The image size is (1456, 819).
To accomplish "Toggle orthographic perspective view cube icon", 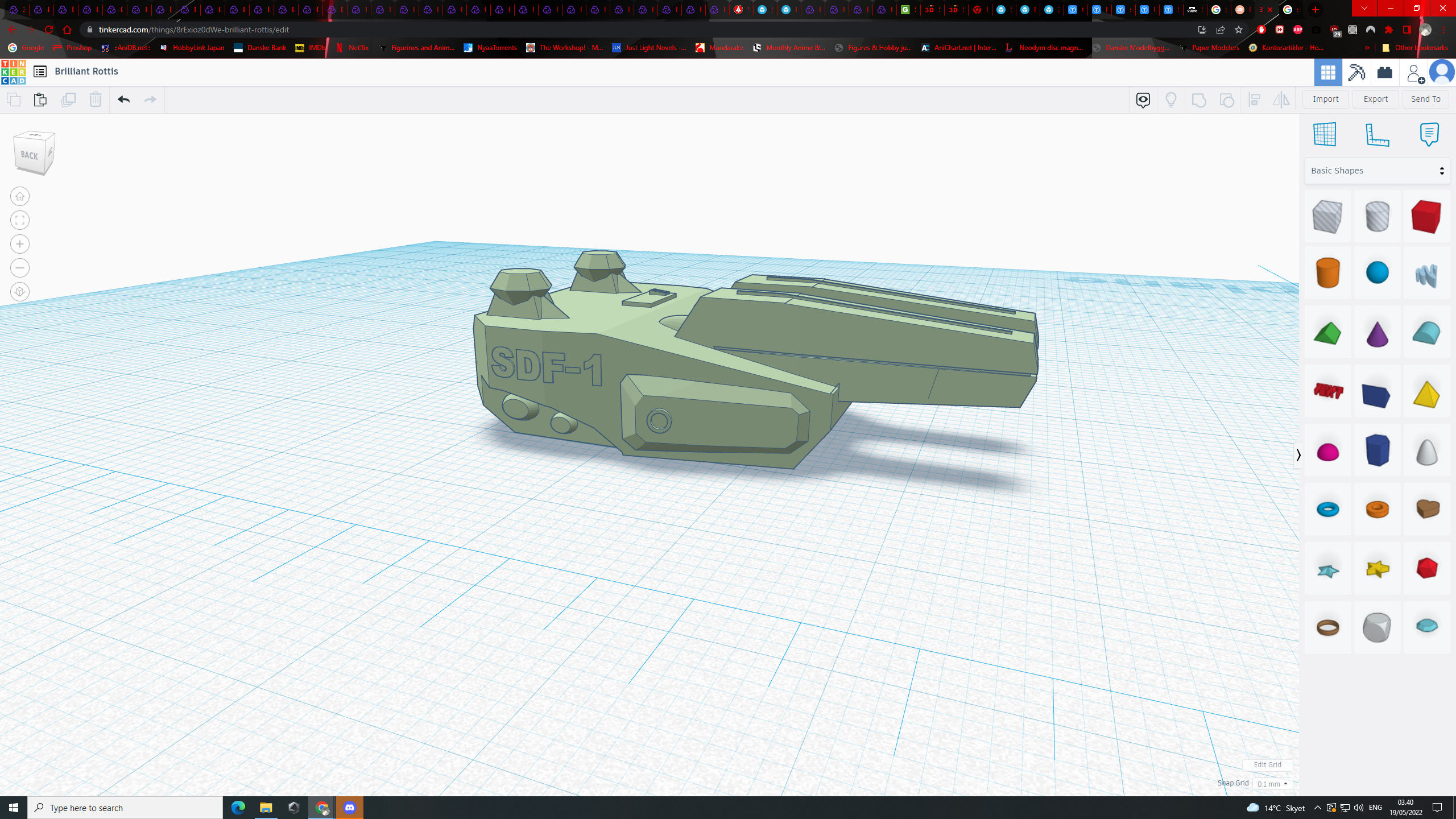I will [20, 292].
